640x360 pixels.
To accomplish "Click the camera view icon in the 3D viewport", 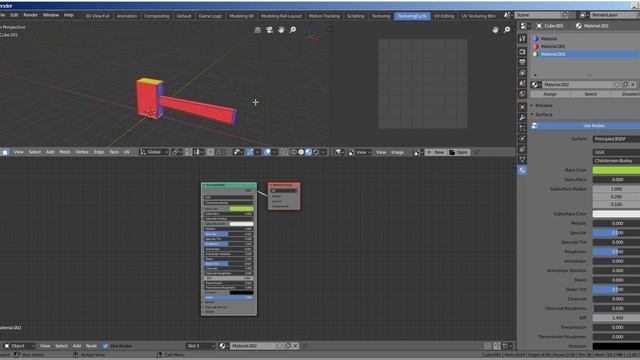I will [x=269, y=30].
